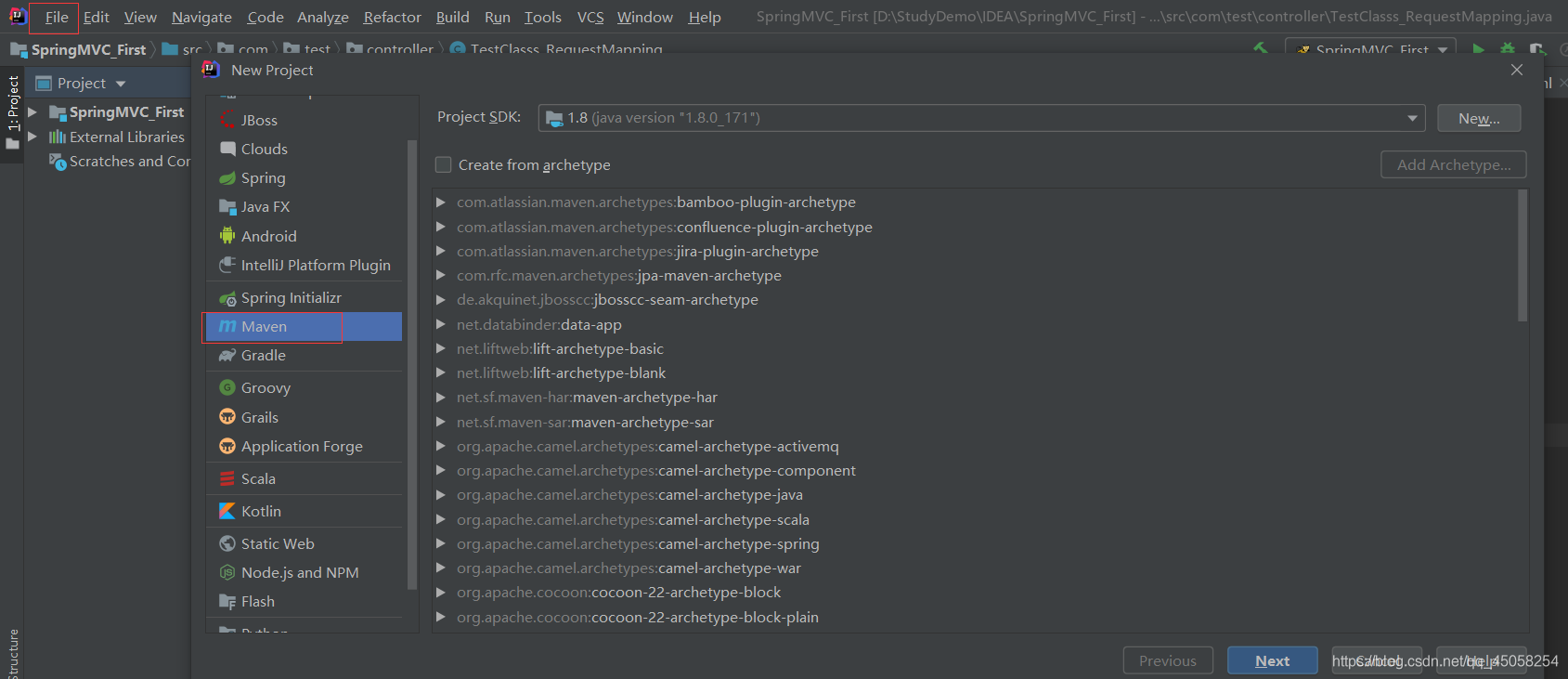Open the VCS menu
Viewport: 1568px width, 679px height.
coord(590,17)
